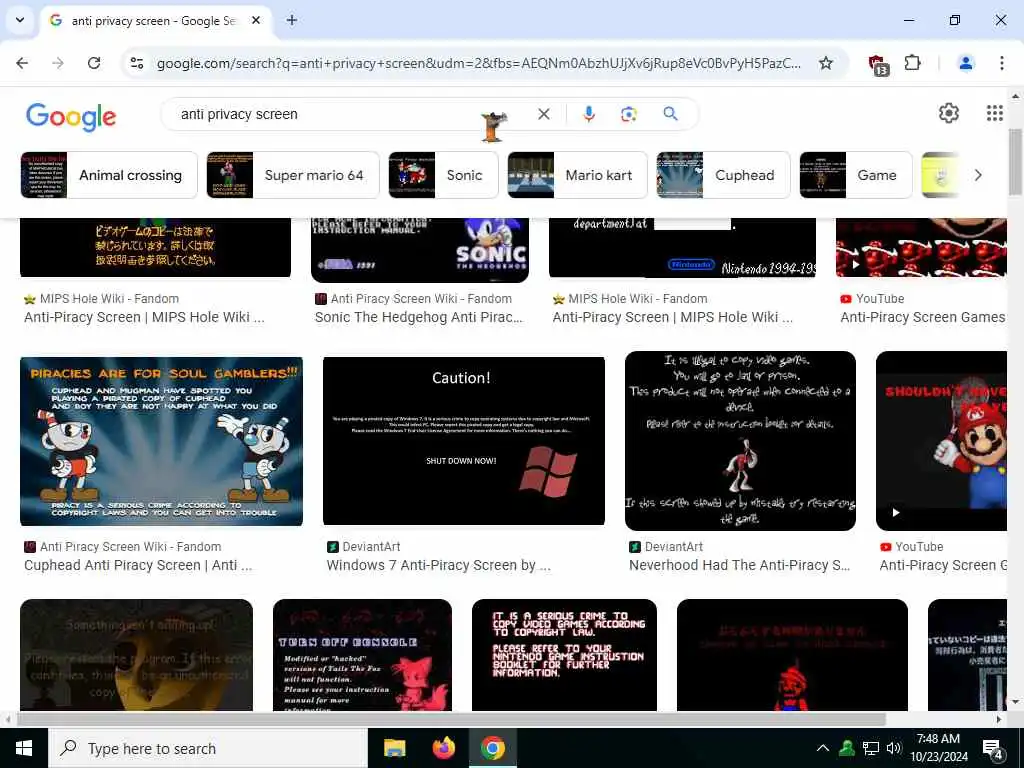The width and height of the screenshot is (1024, 768).
Task: Open network status in system tray
Action: click(x=871, y=748)
